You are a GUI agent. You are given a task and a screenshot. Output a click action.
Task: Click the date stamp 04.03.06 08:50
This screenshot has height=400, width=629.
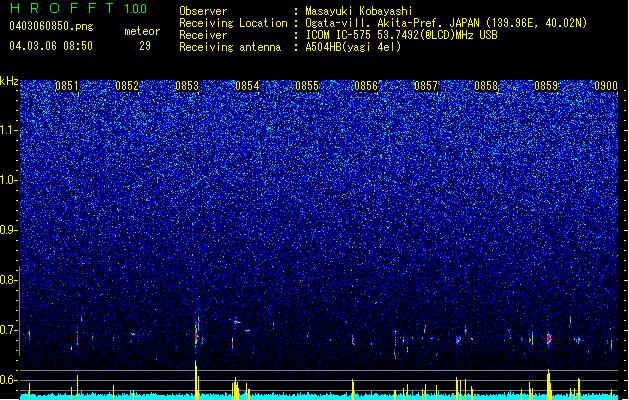coord(51,46)
